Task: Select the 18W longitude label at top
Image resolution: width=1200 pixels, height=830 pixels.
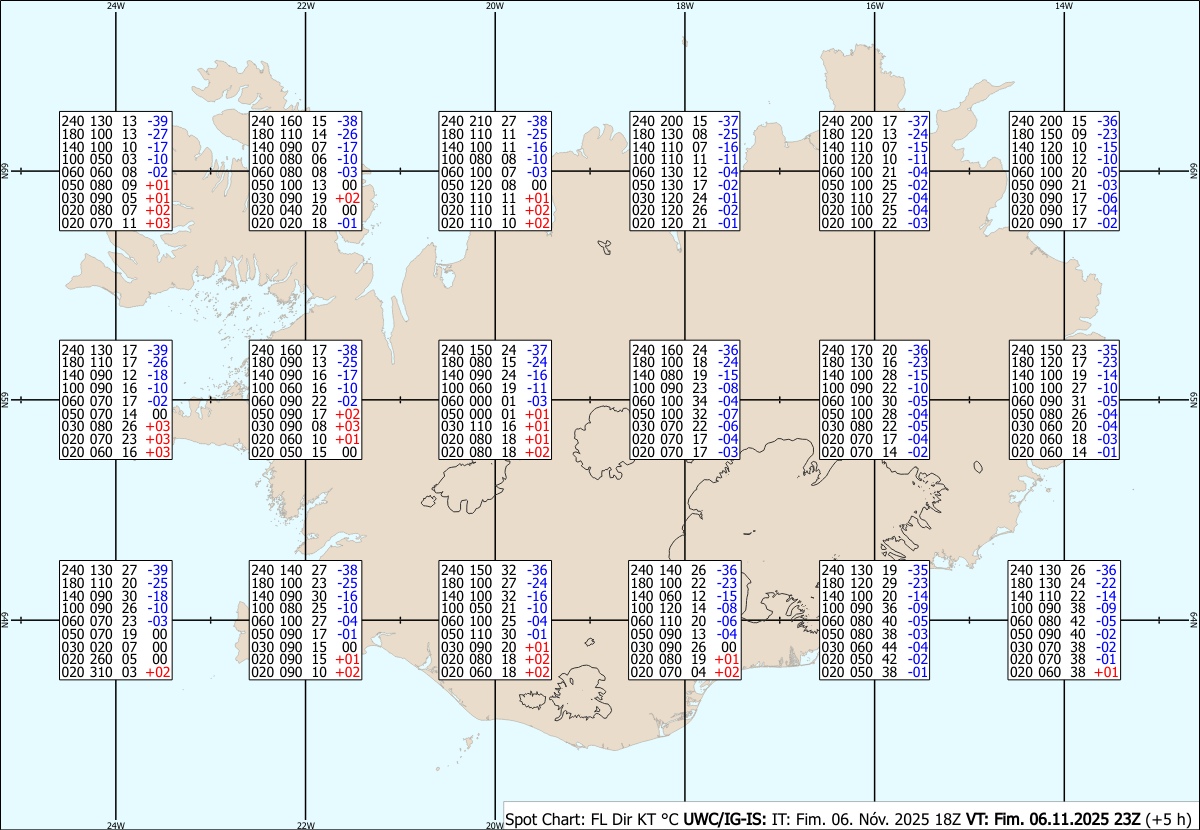Action: point(685,6)
